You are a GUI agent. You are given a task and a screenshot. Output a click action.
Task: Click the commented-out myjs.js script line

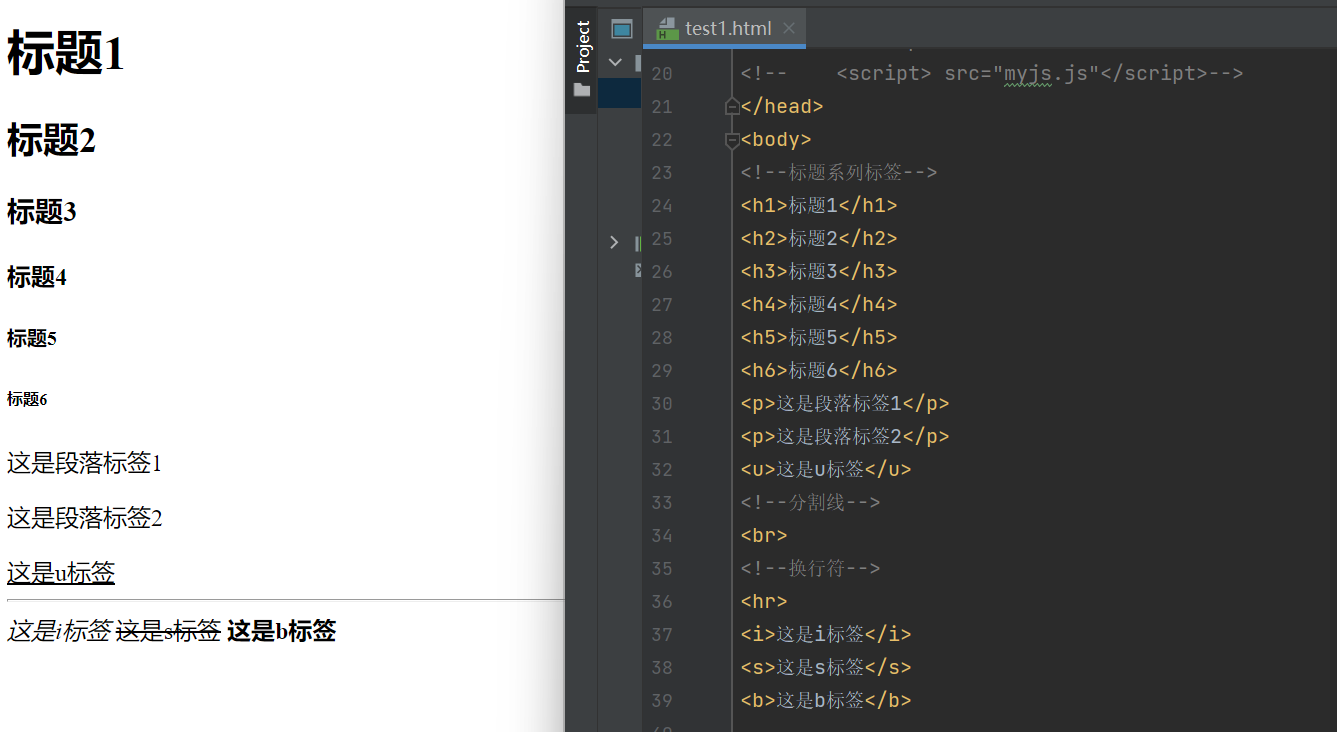click(x=991, y=73)
